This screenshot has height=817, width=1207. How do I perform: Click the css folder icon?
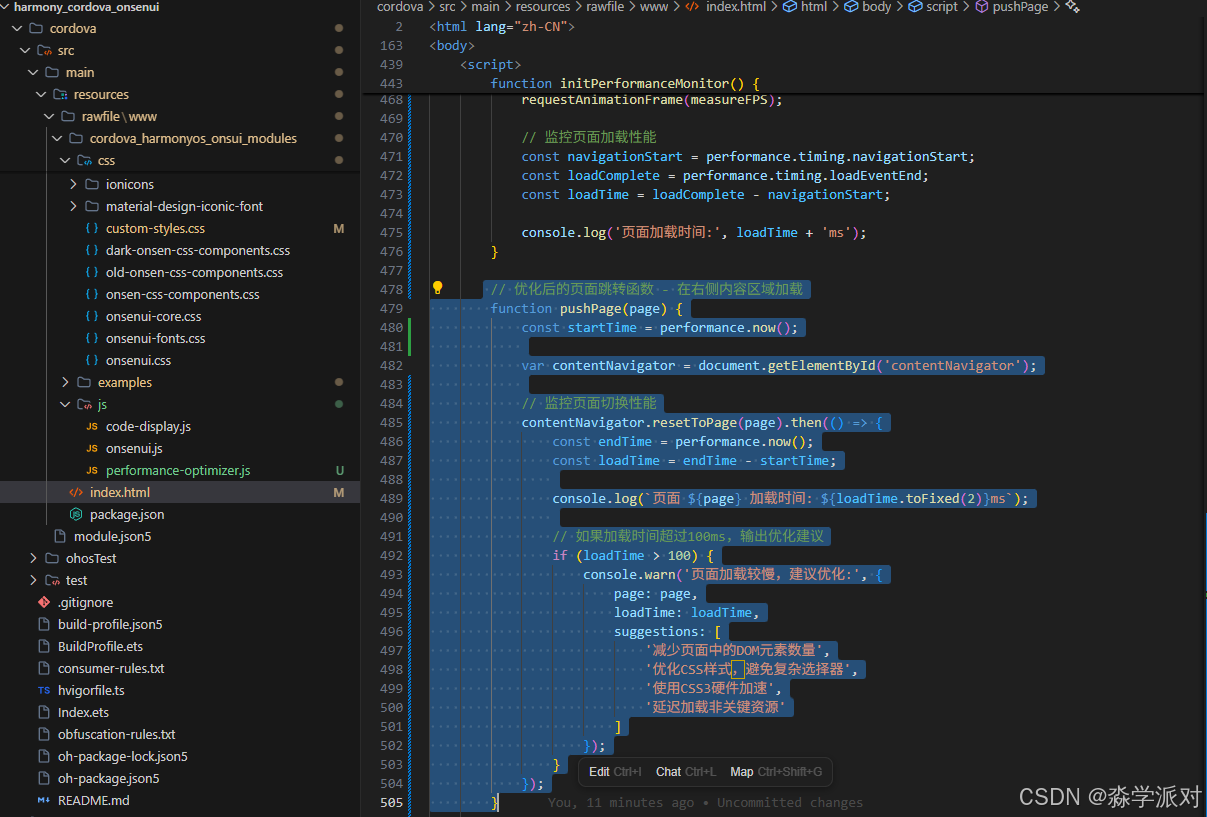tap(84, 161)
